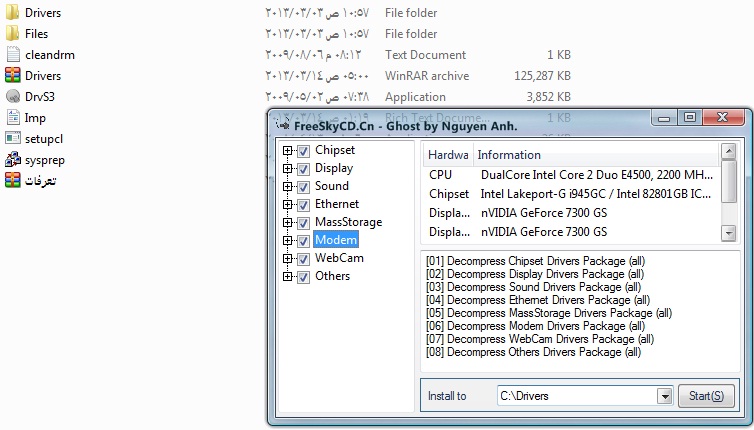This screenshot has height=430, width=754.
Task: Toggle the Ethernet checkbox
Action: (303, 205)
